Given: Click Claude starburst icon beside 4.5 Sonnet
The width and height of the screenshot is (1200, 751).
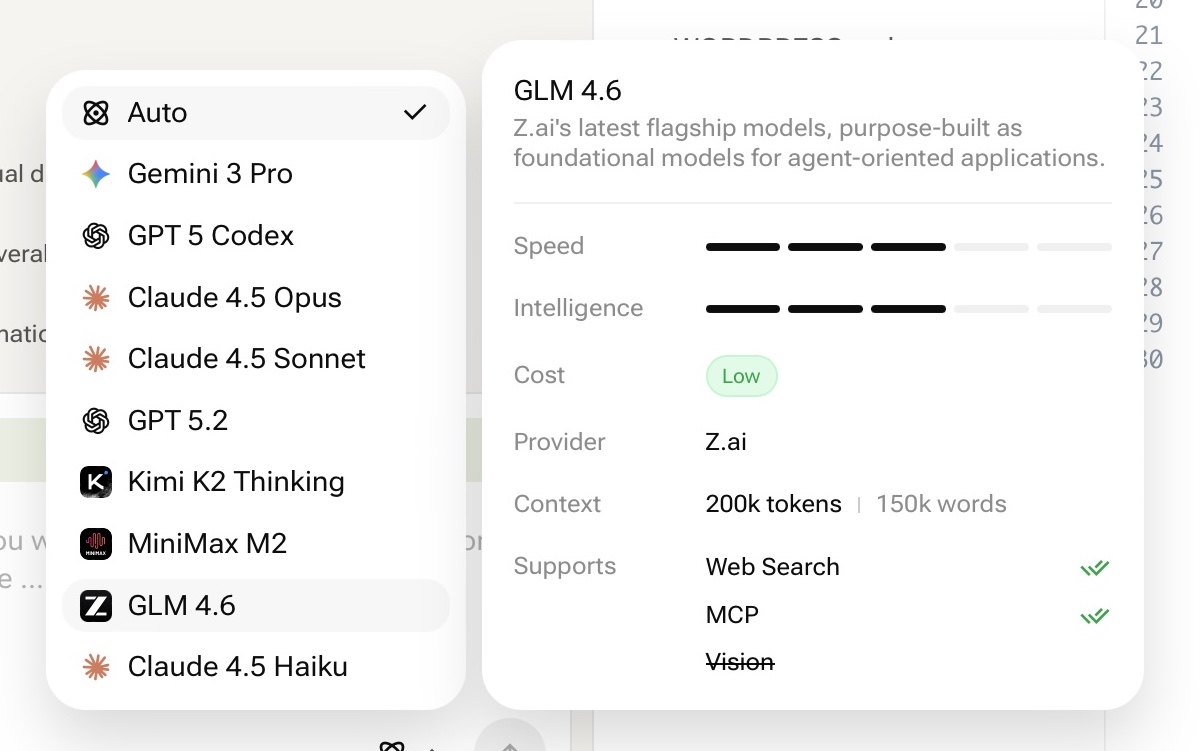Looking at the screenshot, I should point(96,359).
